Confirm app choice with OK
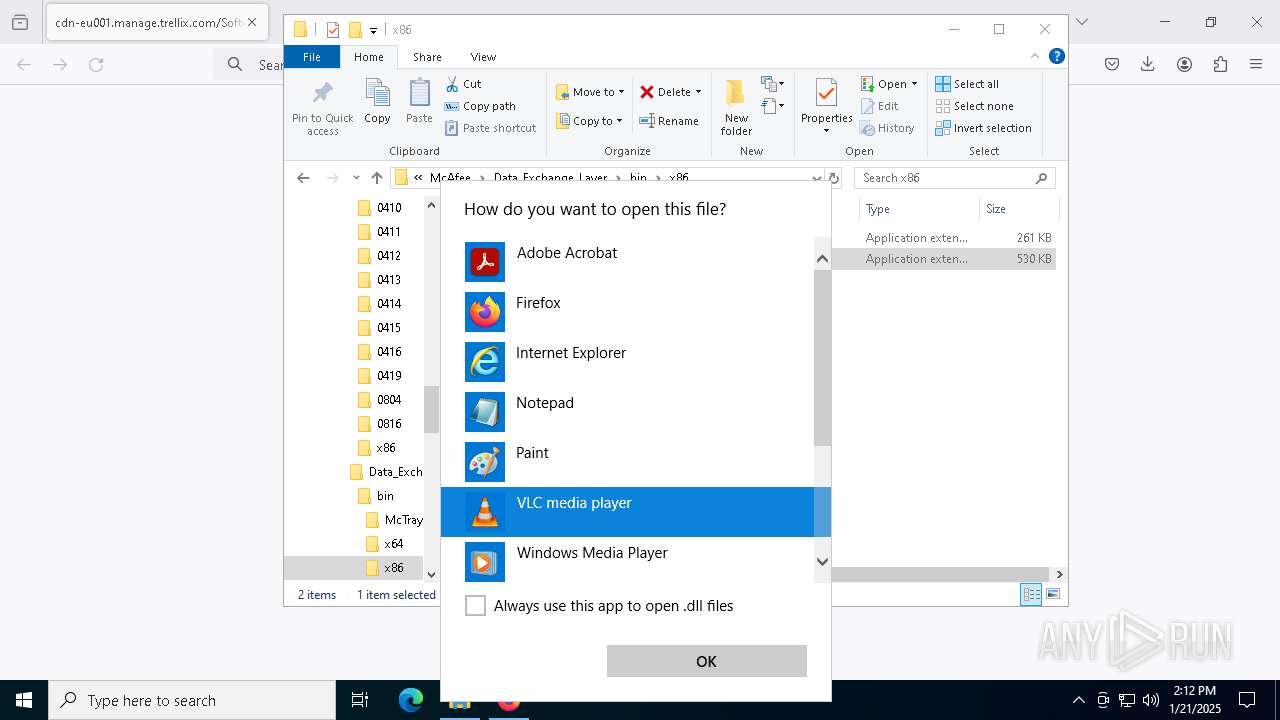The width and height of the screenshot is (1280, 720). tap(706, 661)
